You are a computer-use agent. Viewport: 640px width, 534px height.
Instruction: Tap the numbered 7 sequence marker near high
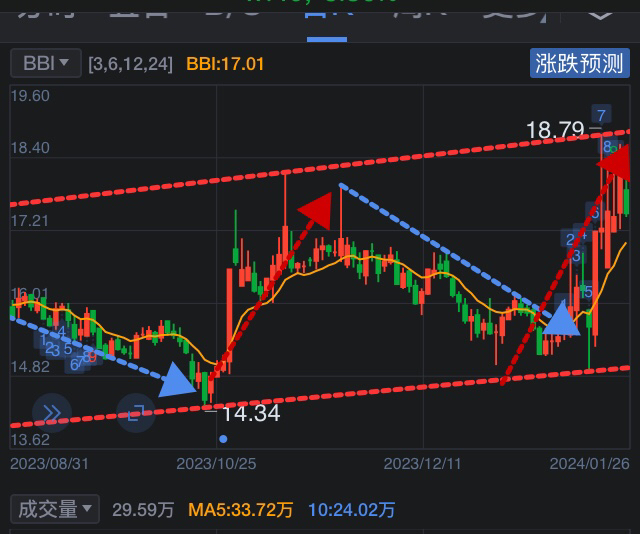pyautogui.click(x=601, y=115)
